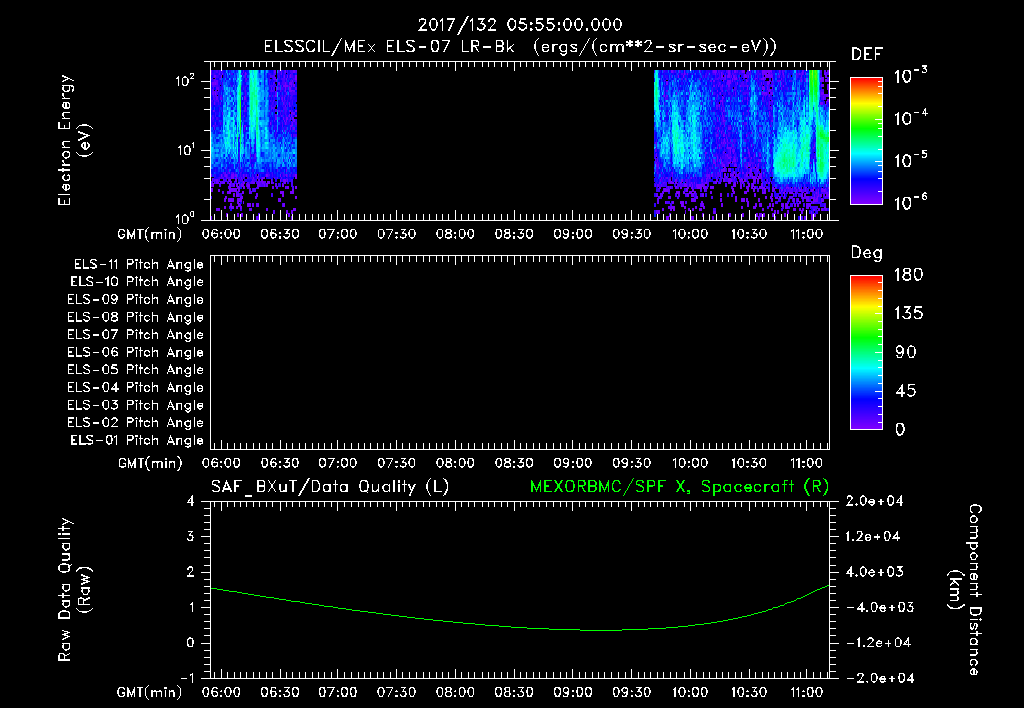Viewport: 1024px width, 708px height.
Task: Click the 'Component Distance (km)' axis label
Action: coord(965,589)
